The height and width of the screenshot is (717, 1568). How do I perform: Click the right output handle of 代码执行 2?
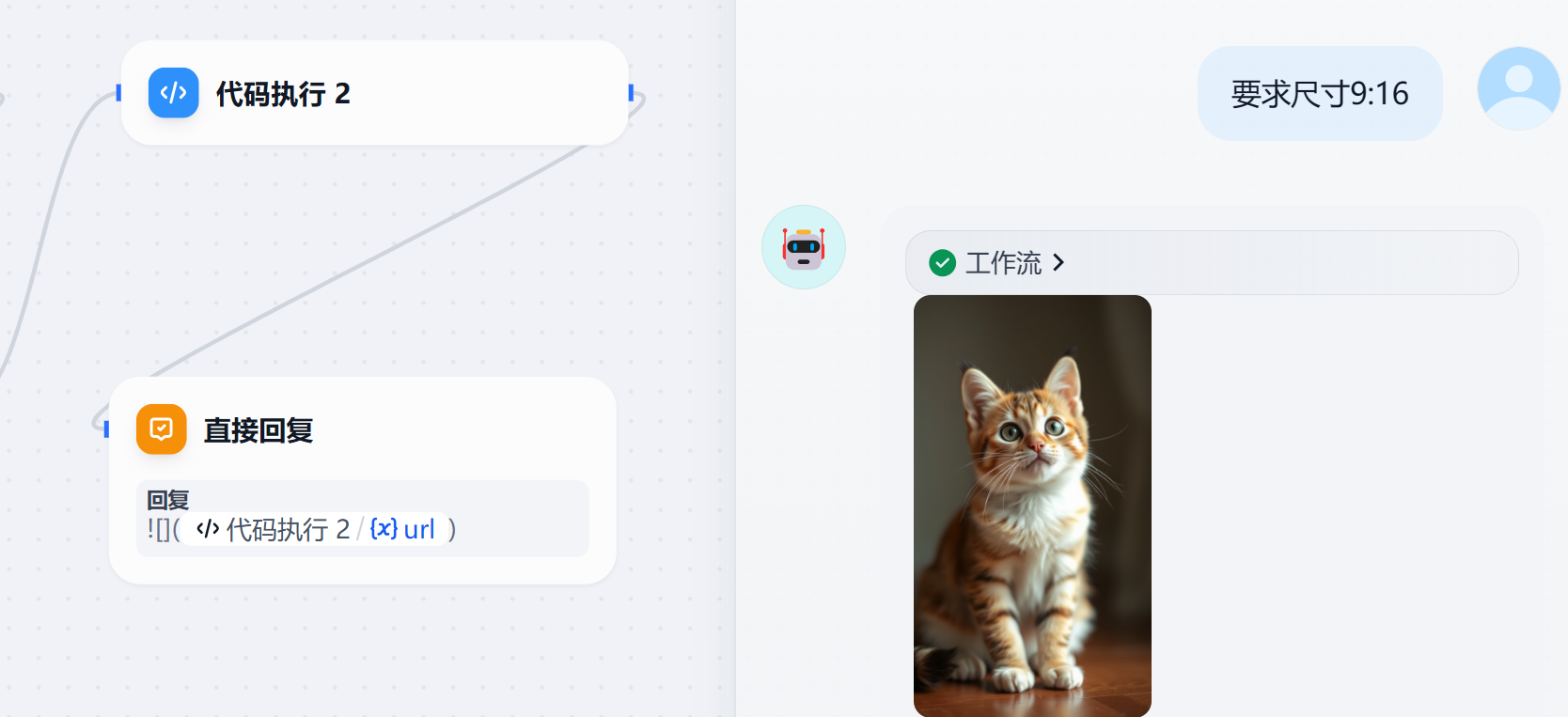631,92
